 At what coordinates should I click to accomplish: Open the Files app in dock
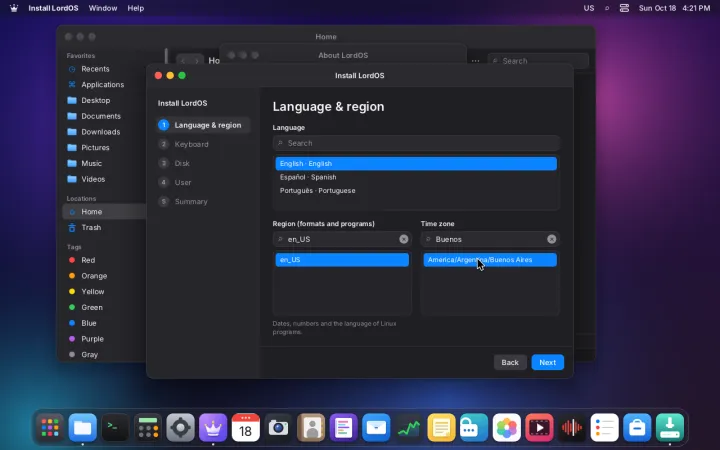click(83, 428)
